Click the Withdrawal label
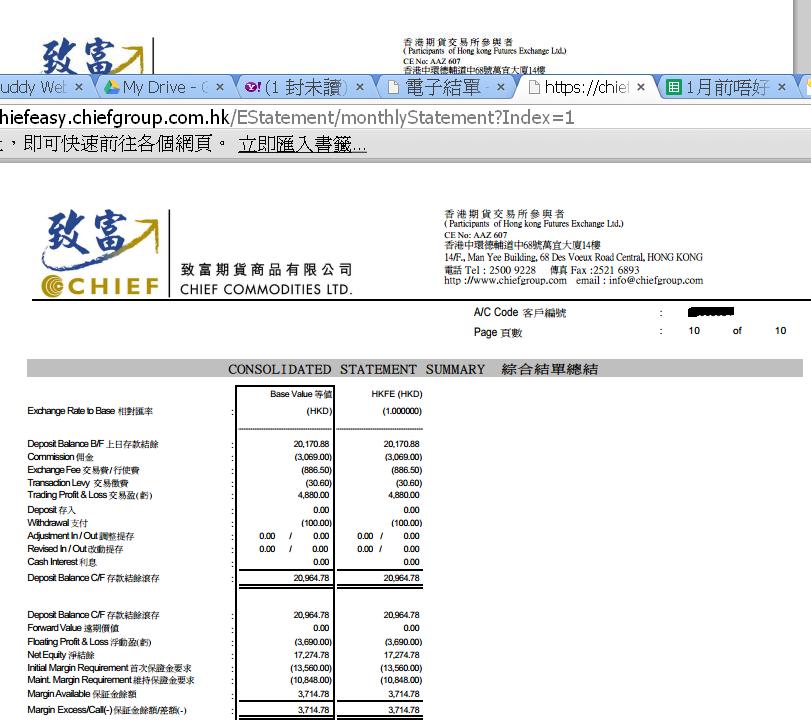Screen dimensions: 811x725 (57, 523)
